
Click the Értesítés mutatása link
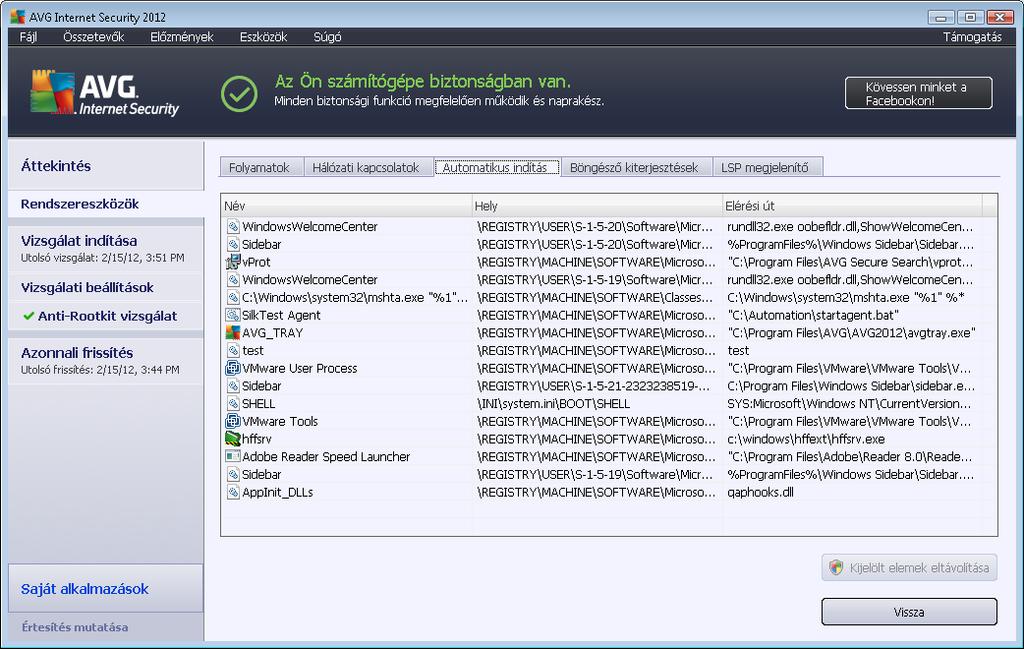pyautogui.click(x=74, y=627)
